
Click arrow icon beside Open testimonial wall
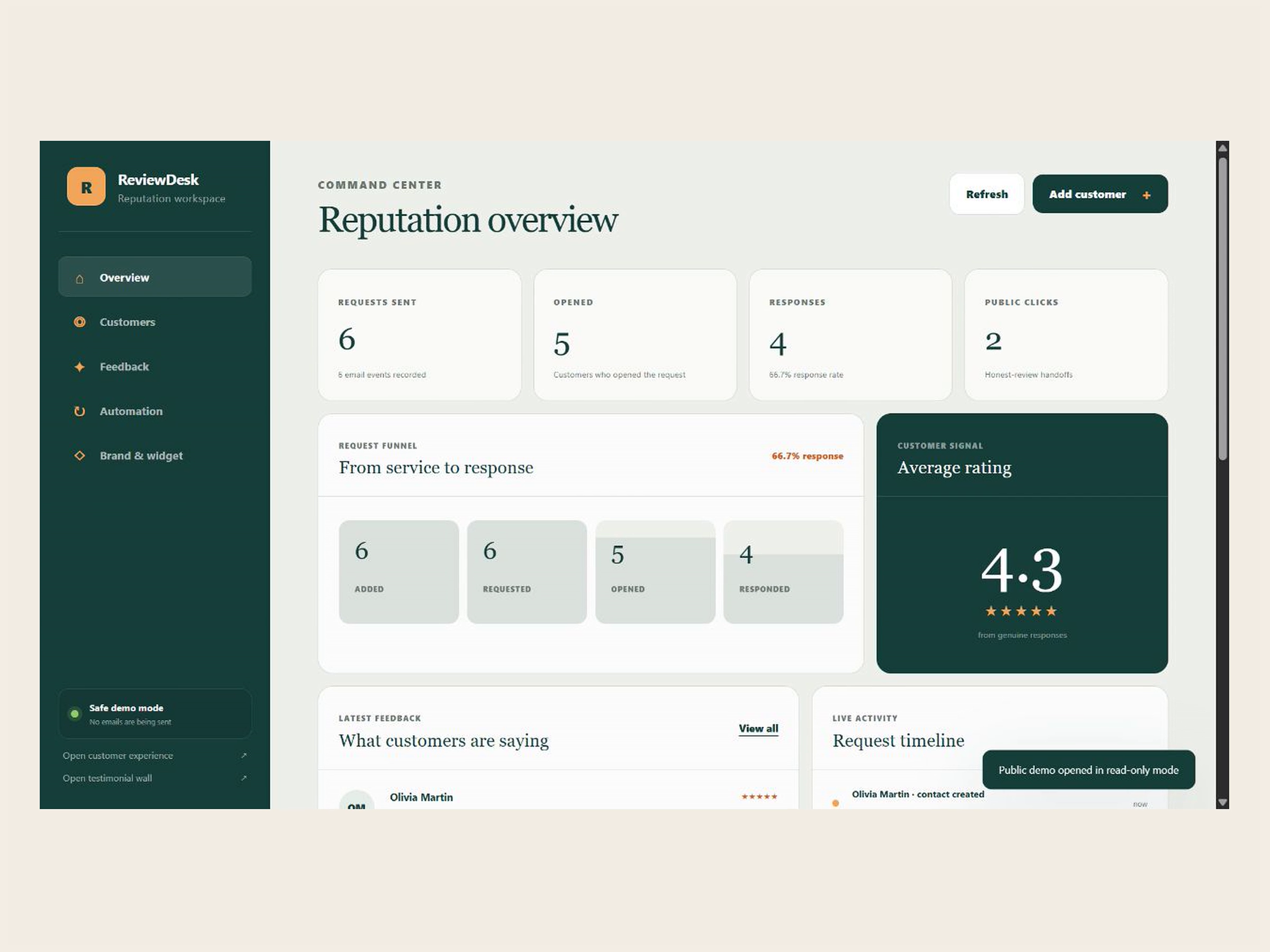(x=243, y=778)
